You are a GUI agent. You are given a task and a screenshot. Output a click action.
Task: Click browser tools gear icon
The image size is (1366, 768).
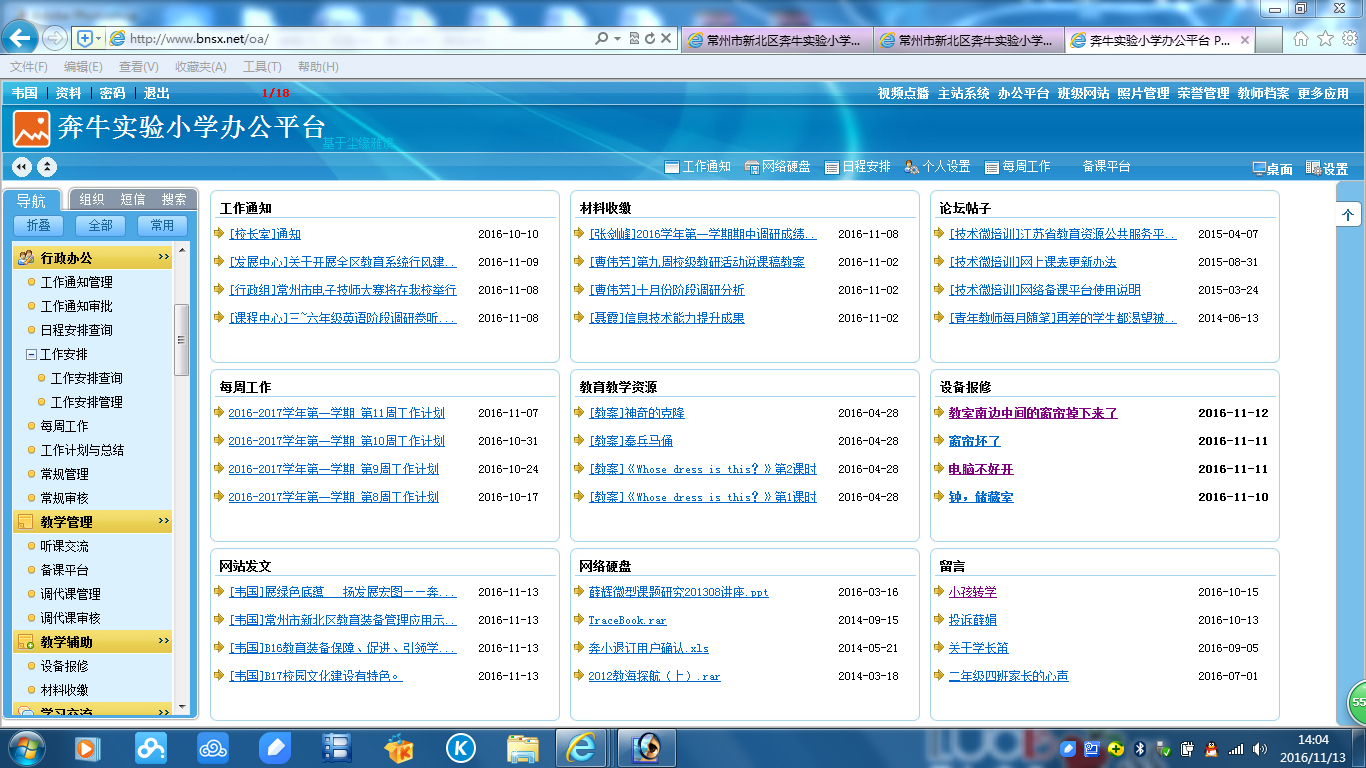click(1349, 38)
